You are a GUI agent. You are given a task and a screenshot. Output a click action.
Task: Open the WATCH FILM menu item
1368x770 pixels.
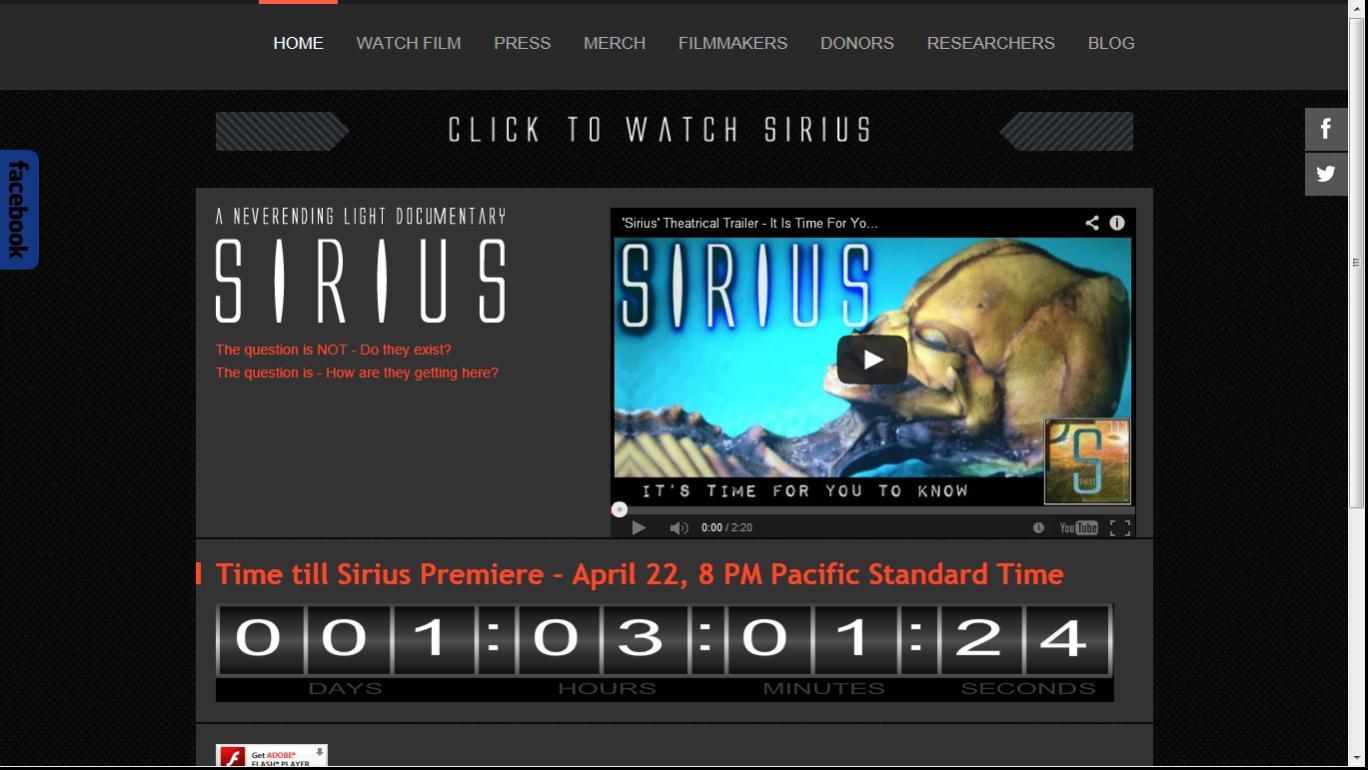[408, 43]
